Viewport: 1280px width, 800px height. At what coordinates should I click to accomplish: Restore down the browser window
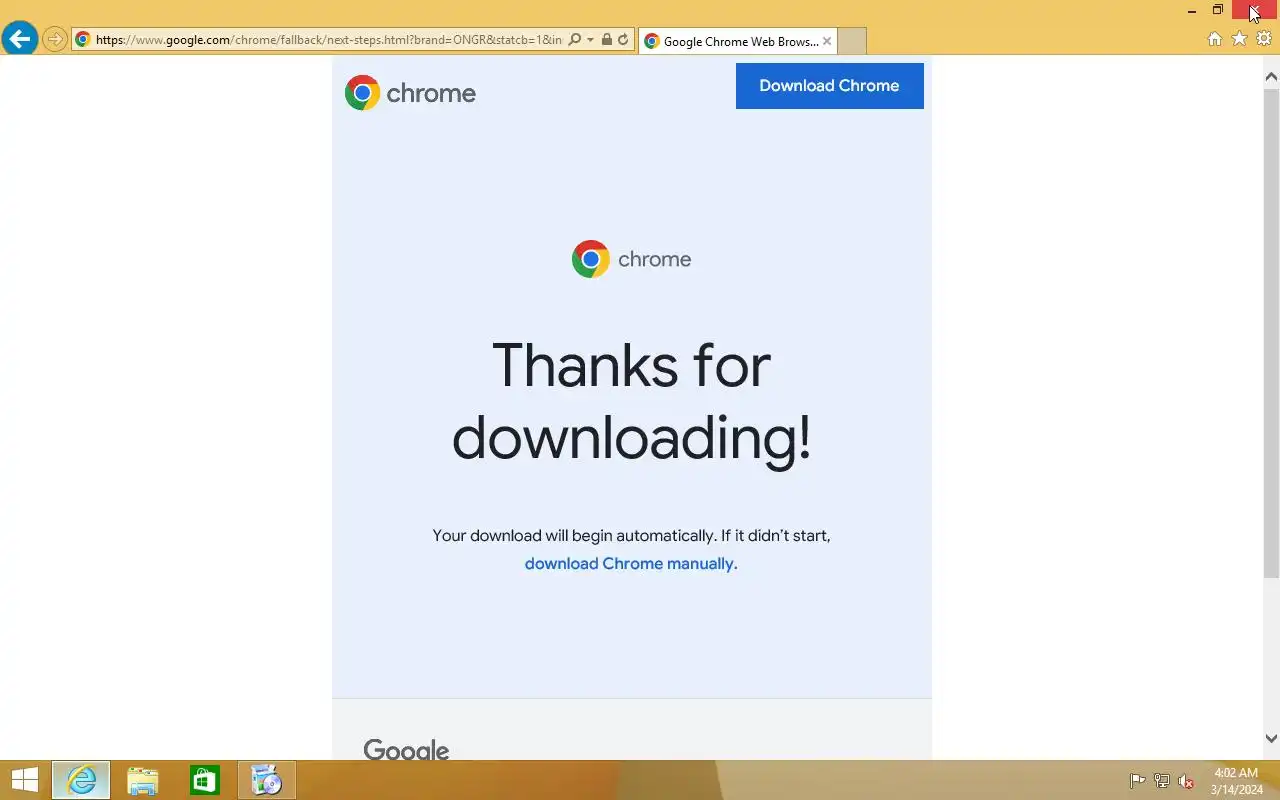[x=1218, y=10]
